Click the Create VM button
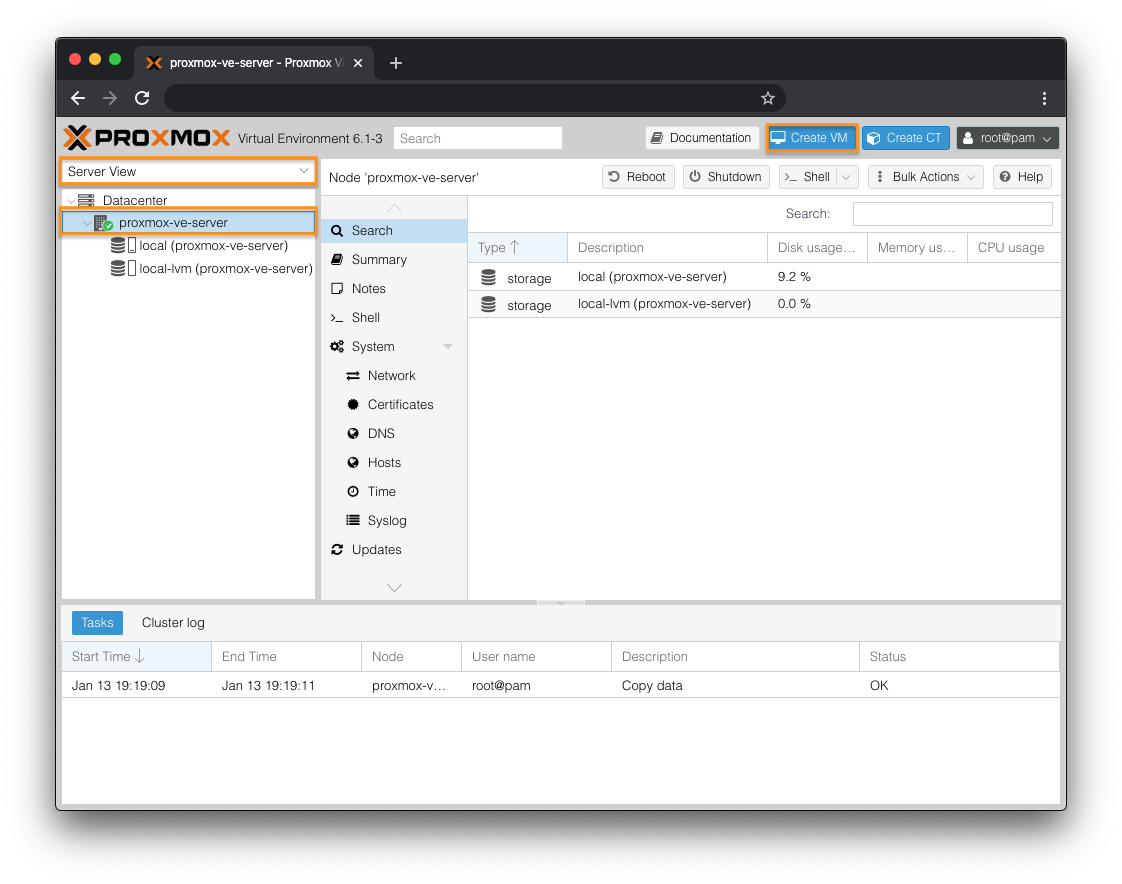The height and width of the screenshot is (884, 1122). point(811,137)
